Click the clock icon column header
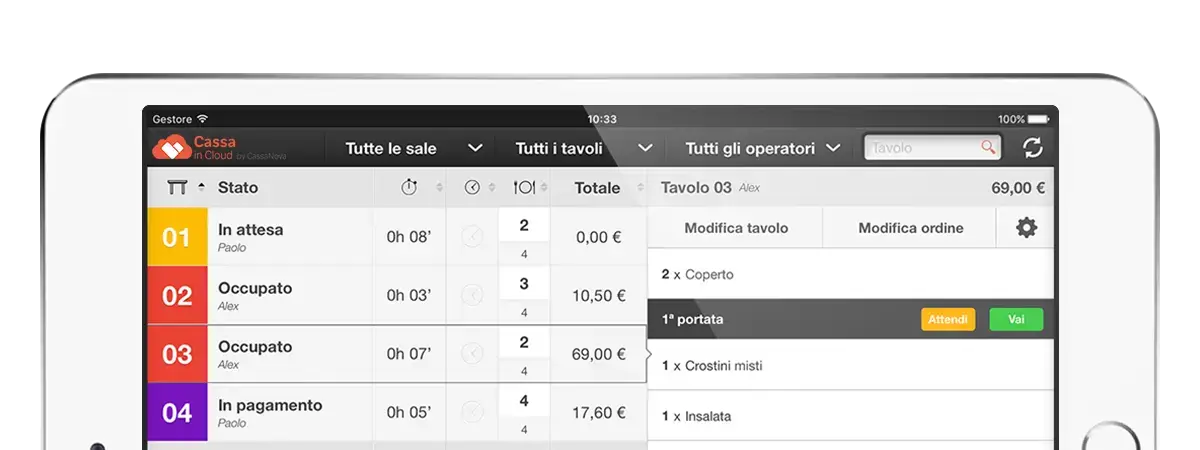 point(472,187)
